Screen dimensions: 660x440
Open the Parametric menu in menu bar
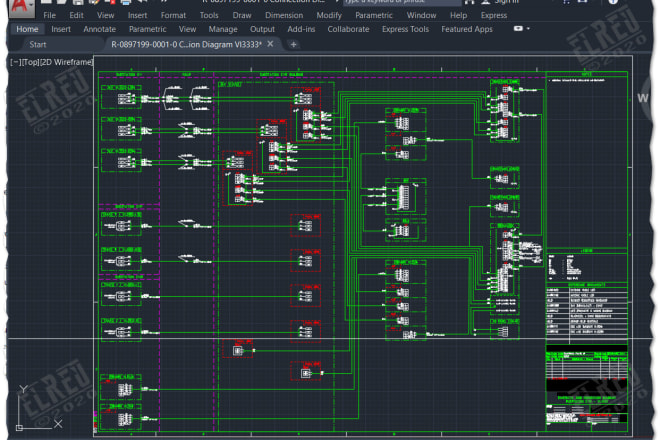coord(374,16)
